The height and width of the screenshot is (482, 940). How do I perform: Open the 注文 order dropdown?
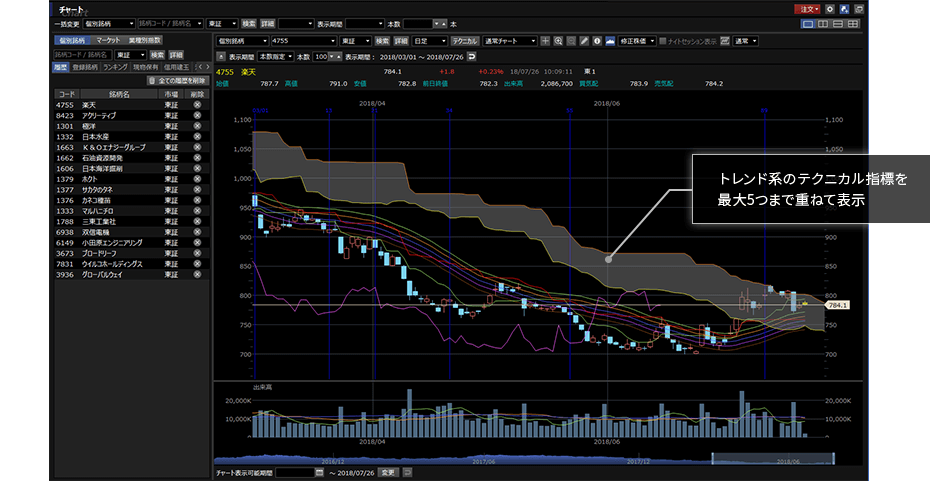tap(807, 8)
